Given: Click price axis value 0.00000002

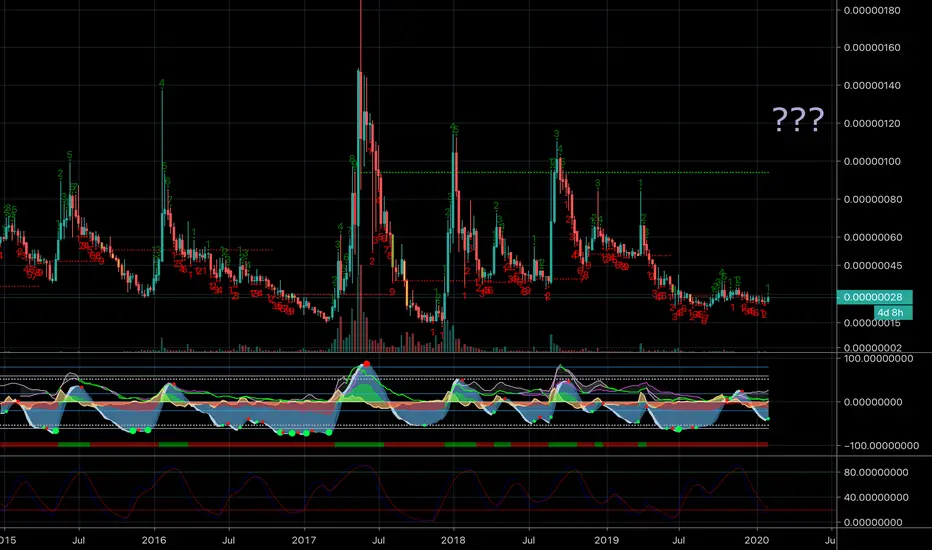Looking at the screenshot, I should 872,348.
